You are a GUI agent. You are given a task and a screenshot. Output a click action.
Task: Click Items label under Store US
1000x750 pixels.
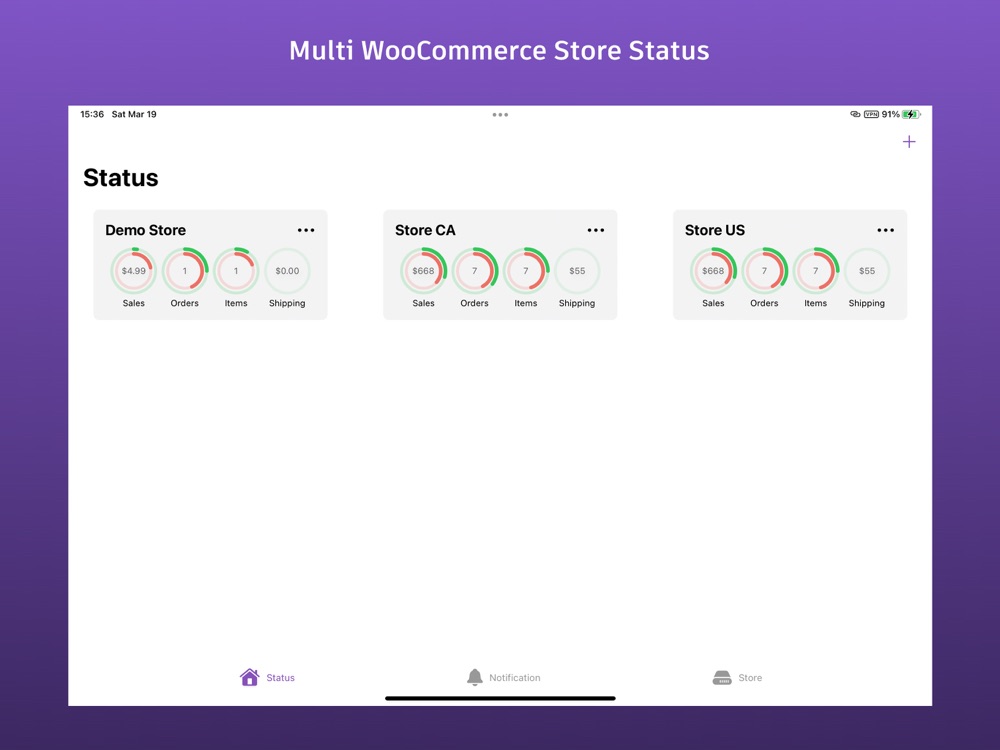[x=815, y=303]
